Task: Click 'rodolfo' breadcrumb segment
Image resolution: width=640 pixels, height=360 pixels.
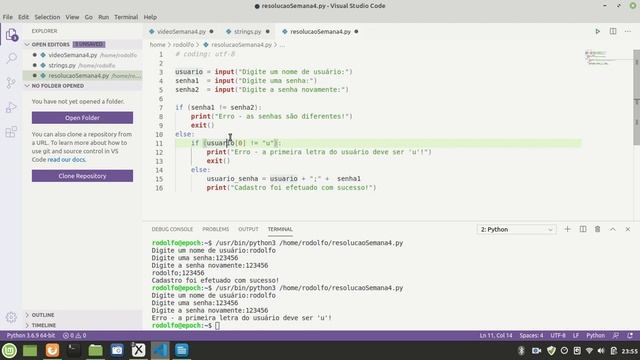Action: pyautogui.click(x=183, y=45)
